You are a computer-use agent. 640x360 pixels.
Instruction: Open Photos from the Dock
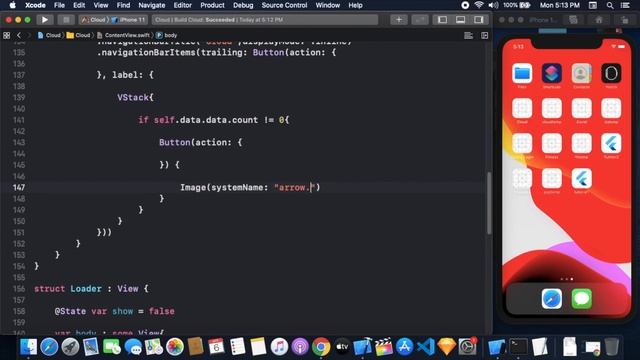(175, 347)
